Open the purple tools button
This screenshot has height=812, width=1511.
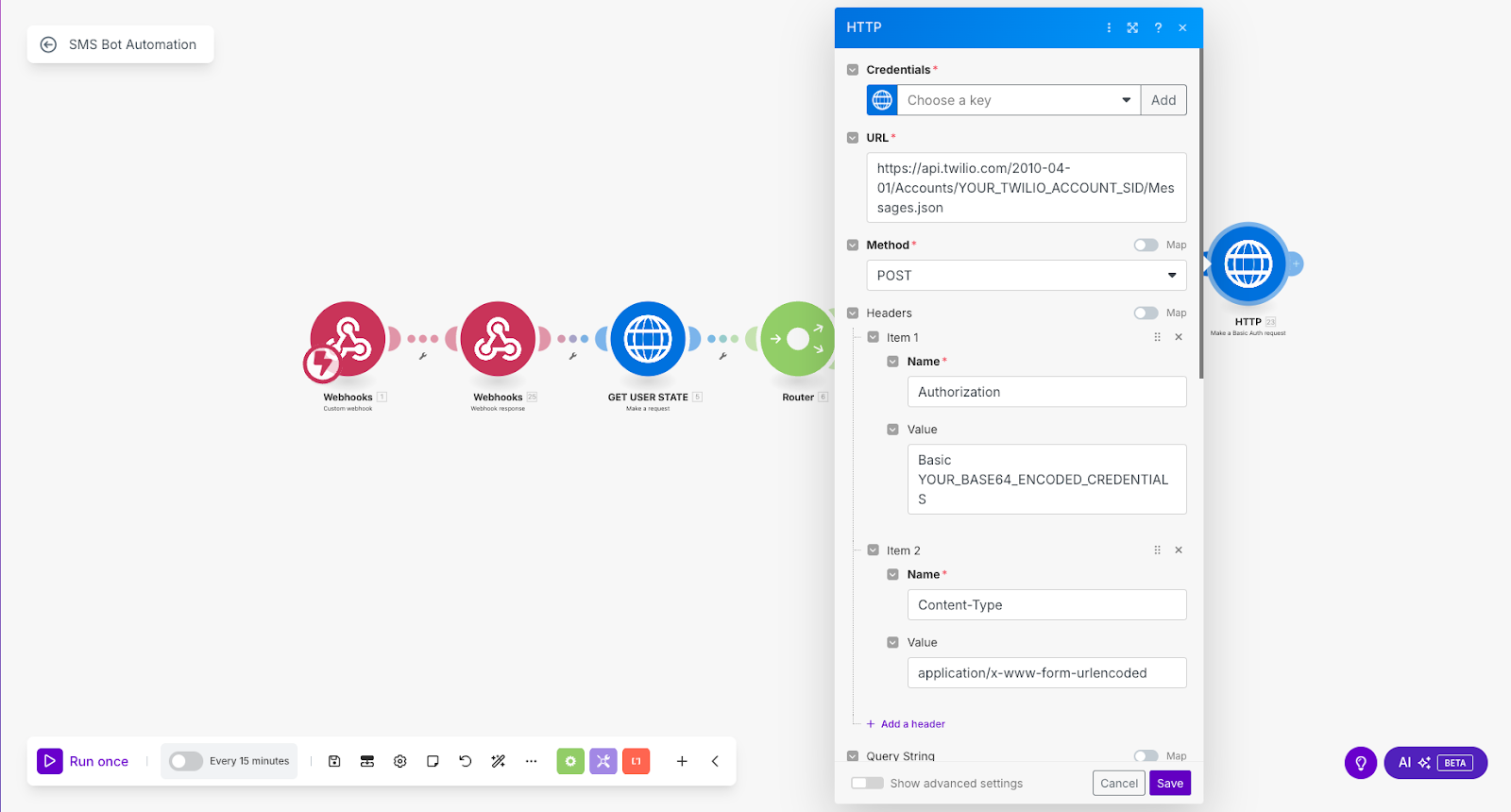pos(603,761)
